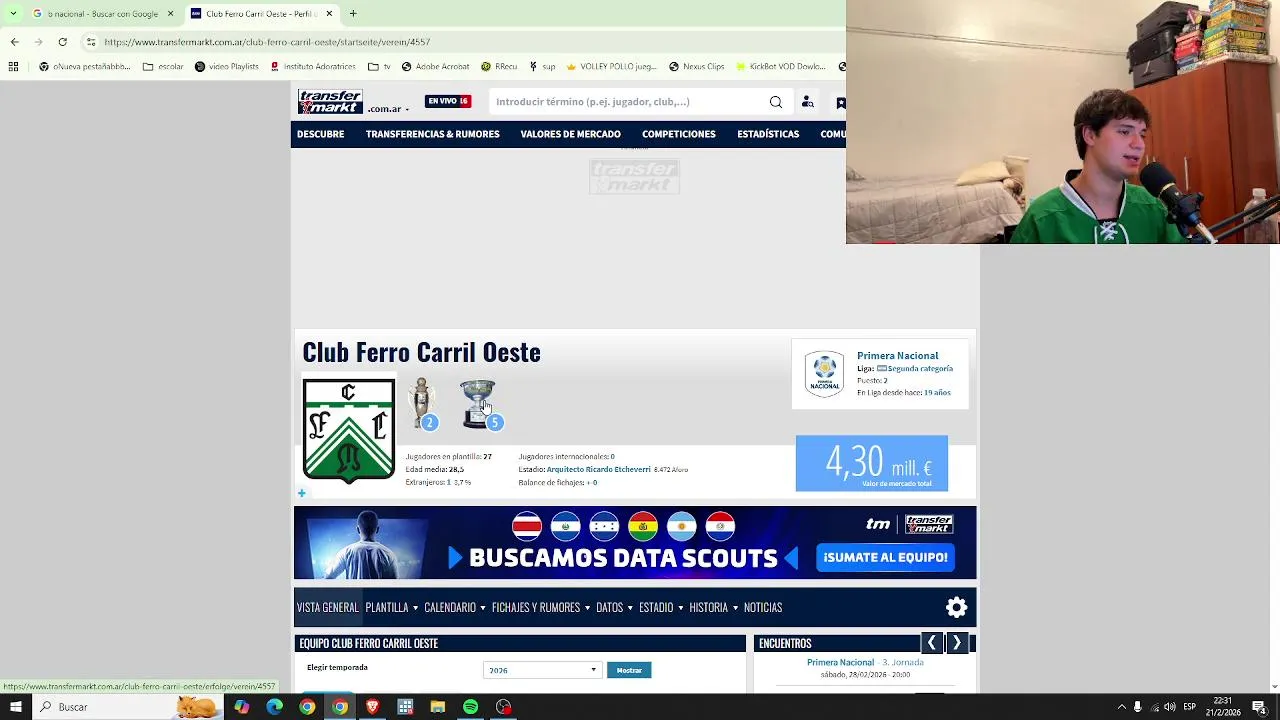Open the trophy with badge number 2
The height and width of the screenshot is (720, 1280).
(423, 404)
